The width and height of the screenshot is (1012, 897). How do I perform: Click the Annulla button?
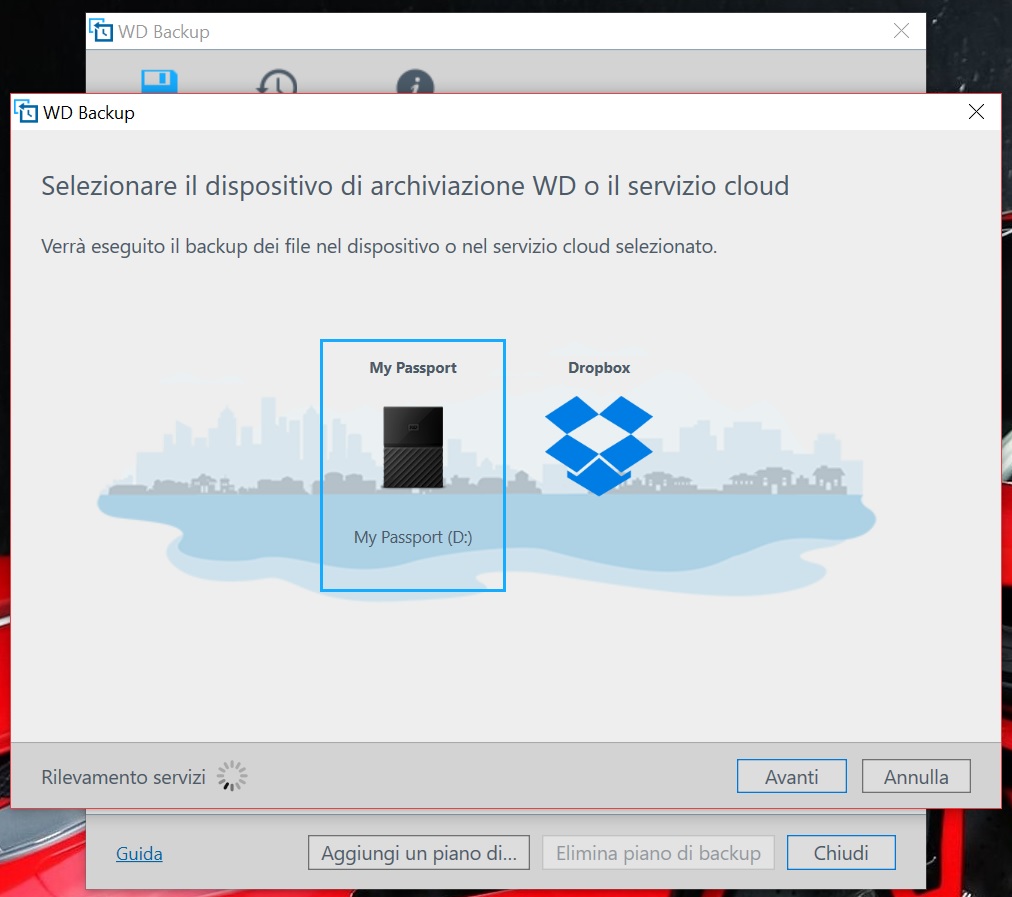916,776
